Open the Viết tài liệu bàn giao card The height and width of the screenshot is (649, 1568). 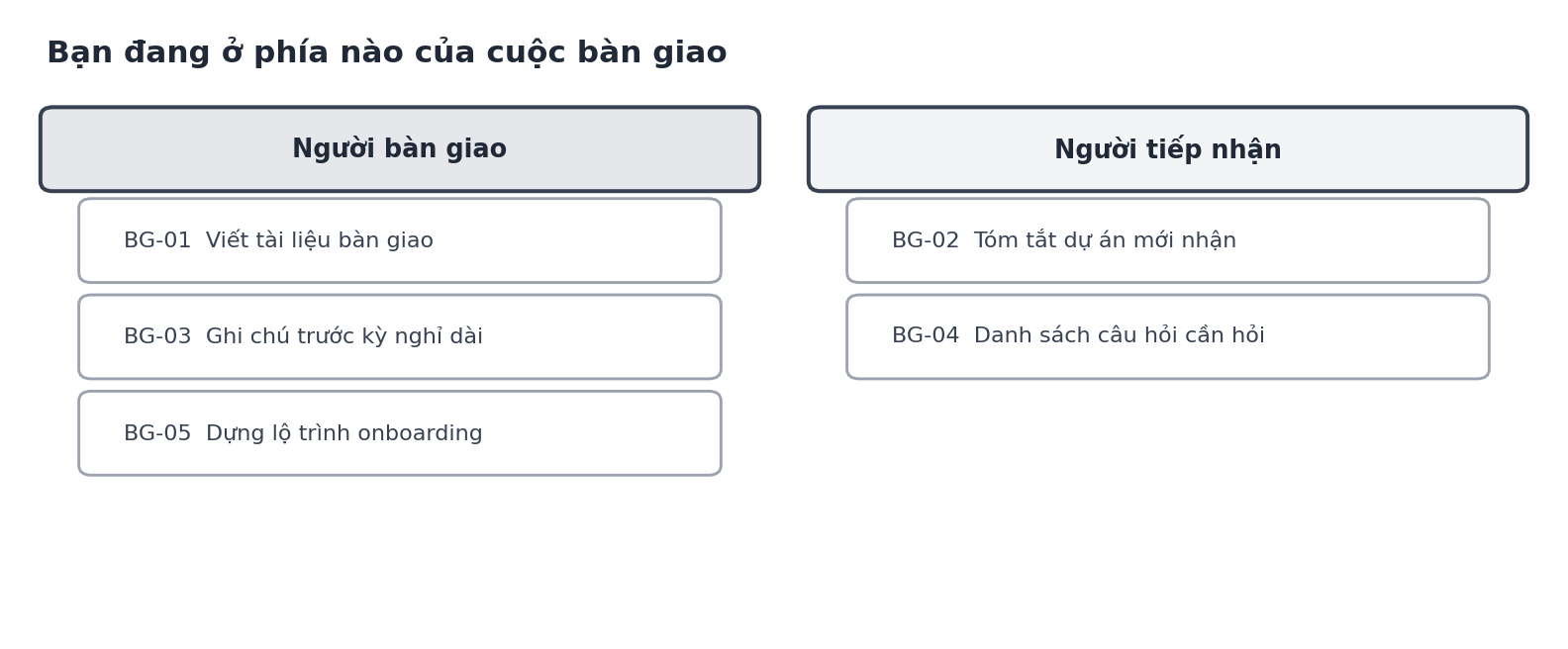(x=400, y=240)
